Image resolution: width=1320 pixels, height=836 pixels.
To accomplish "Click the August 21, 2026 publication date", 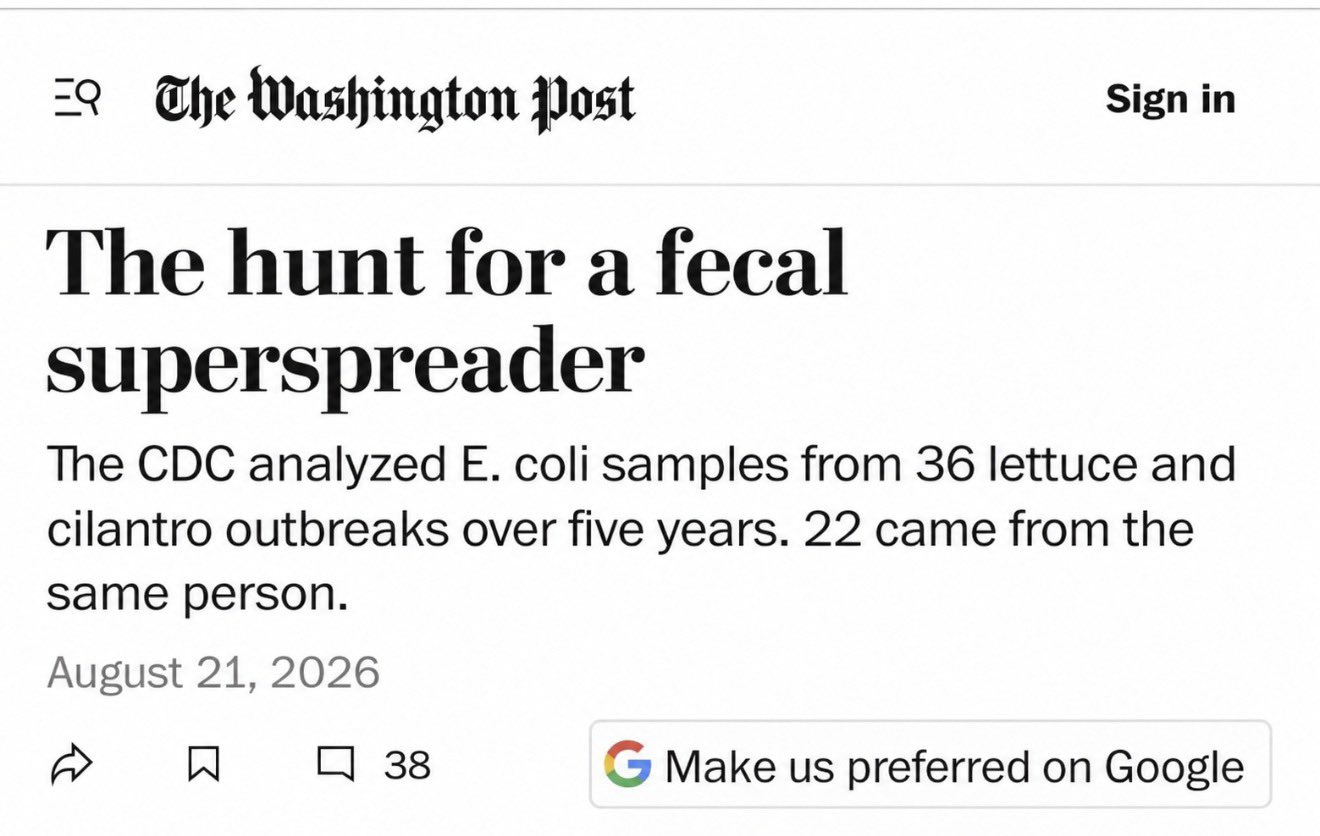I will pos(213,672).
